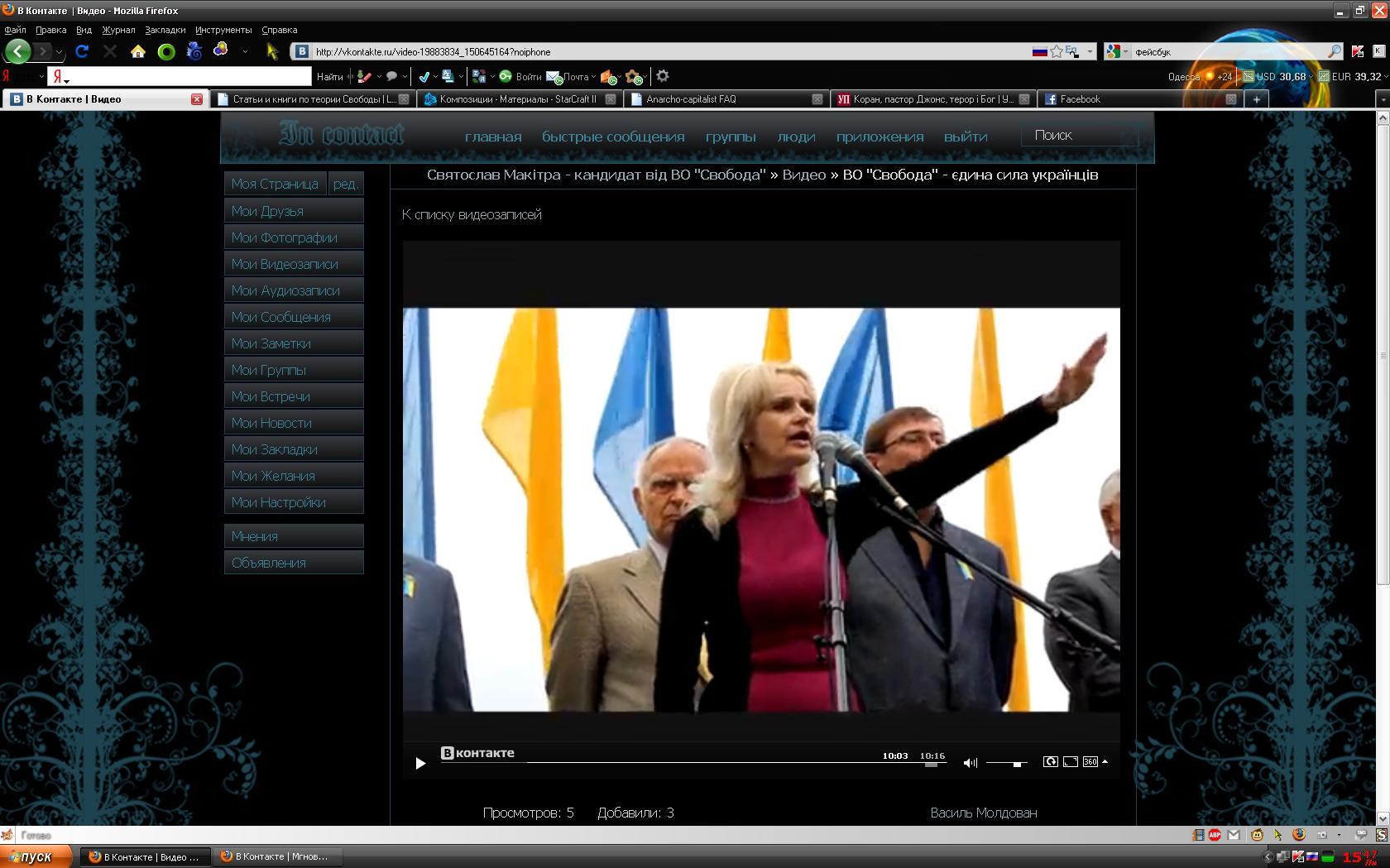Open Мои Друзья in sidebar

click(x=294, y=211)
